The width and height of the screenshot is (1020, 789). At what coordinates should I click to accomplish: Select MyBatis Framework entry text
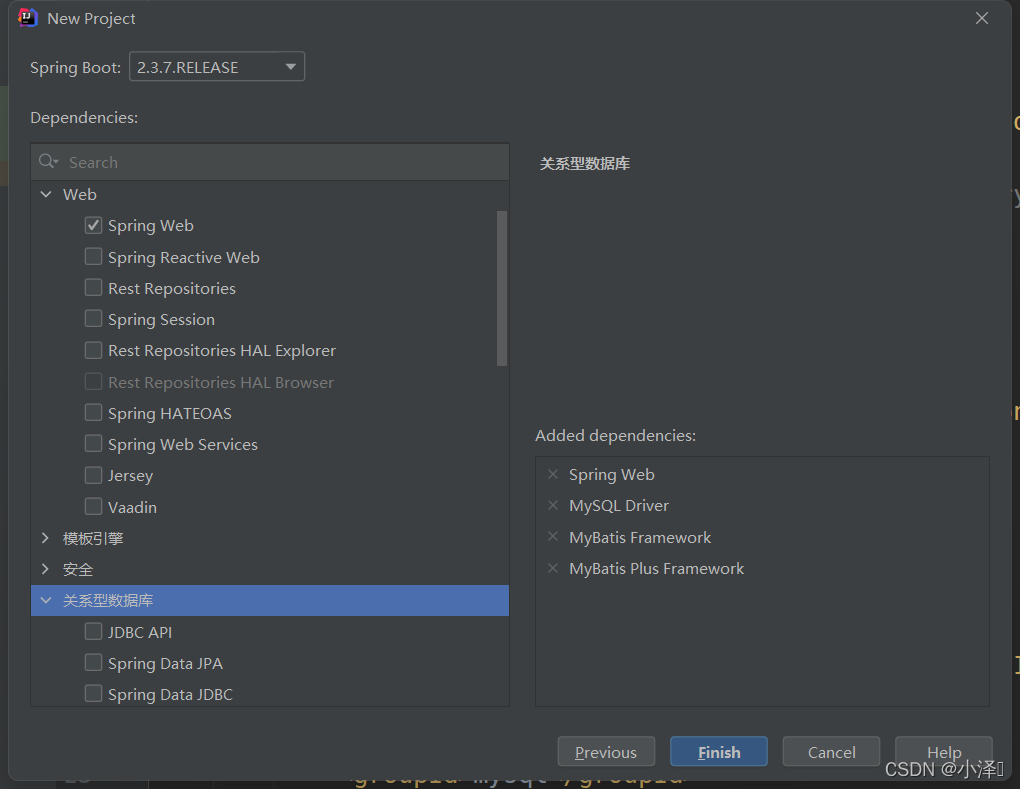[x=640, y=537]
